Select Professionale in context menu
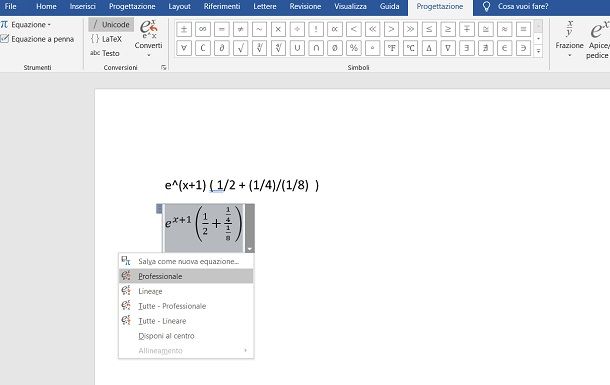The width and height of the screenshot is (610, 385). point(186,276)
